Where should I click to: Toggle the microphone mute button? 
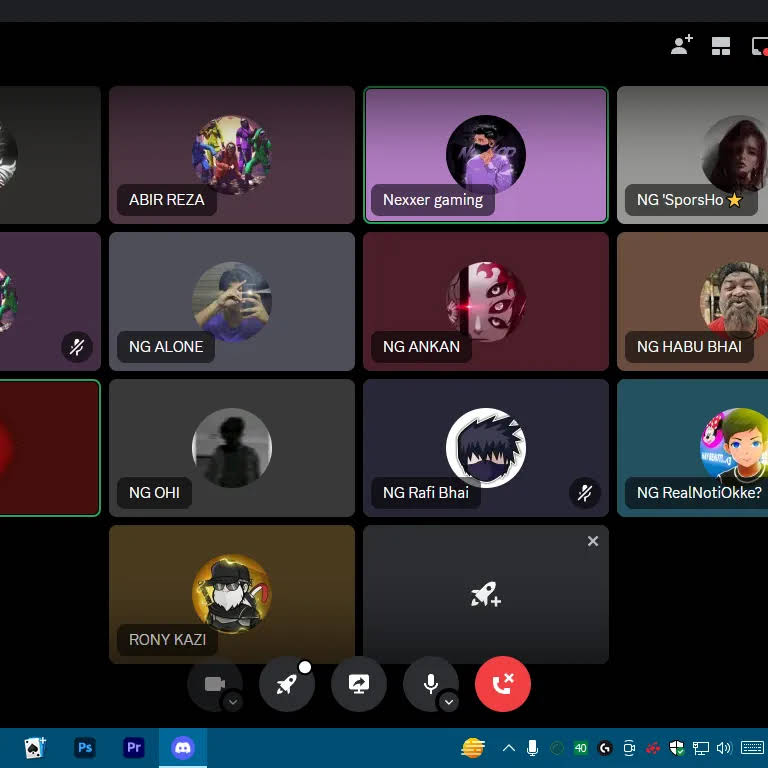click(x=429, y=683)
